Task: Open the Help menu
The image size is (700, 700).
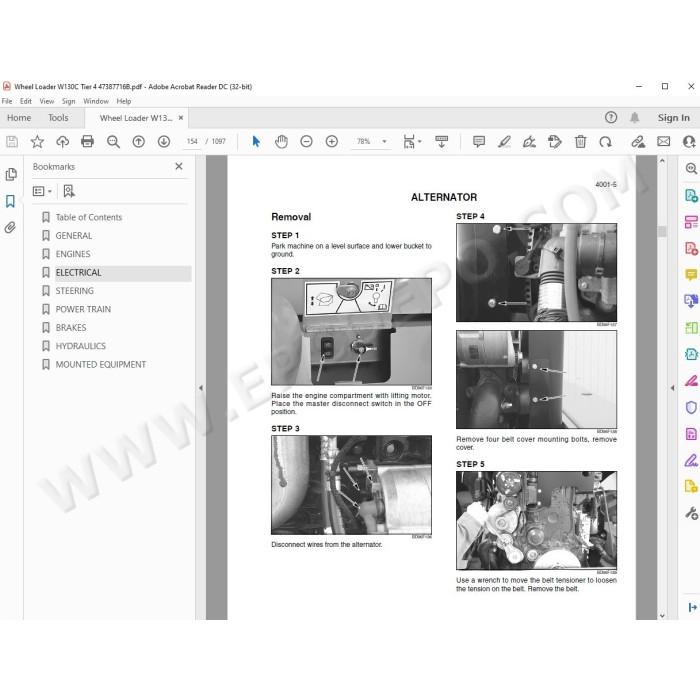Action: point(124,101)
